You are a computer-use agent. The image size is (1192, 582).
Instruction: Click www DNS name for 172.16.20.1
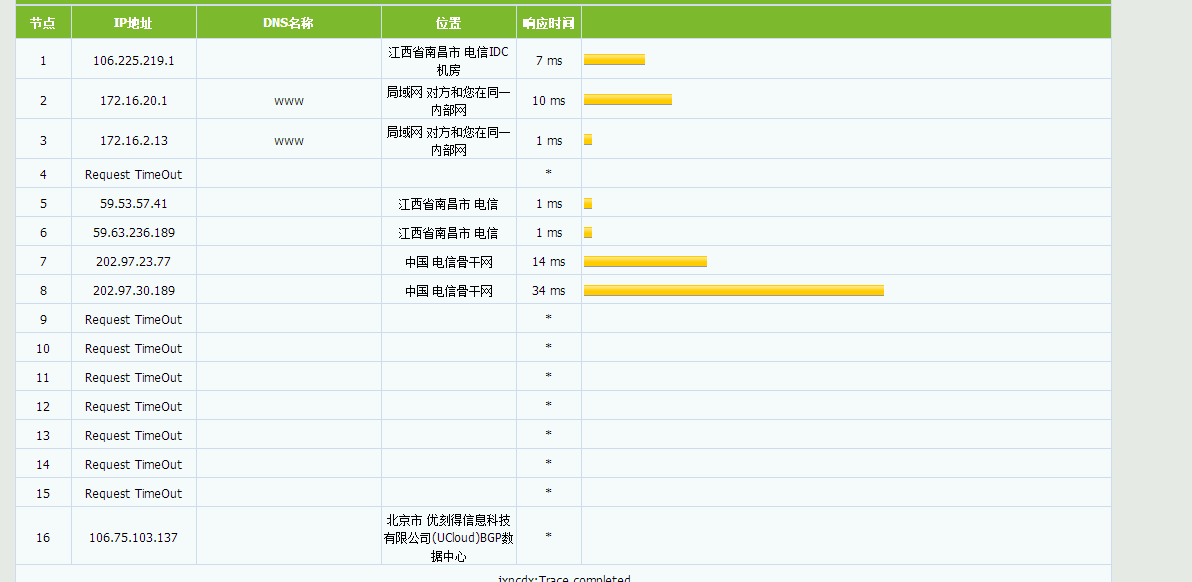click(289, 101)
